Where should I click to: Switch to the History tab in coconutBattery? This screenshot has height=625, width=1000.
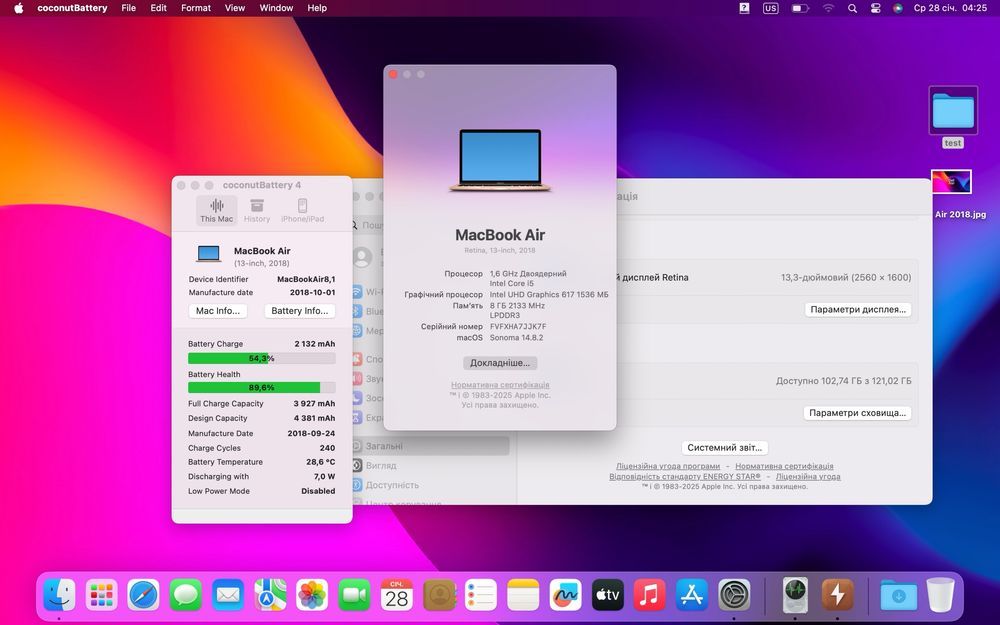(257, 210)
